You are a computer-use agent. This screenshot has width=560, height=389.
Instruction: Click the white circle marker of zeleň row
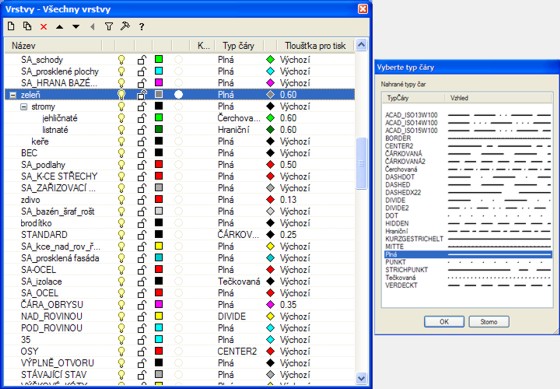click(x=179, y=95)
